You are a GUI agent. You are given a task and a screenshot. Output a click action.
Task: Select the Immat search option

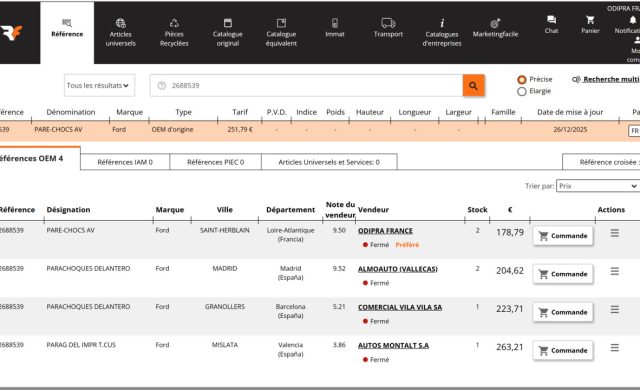335,28
